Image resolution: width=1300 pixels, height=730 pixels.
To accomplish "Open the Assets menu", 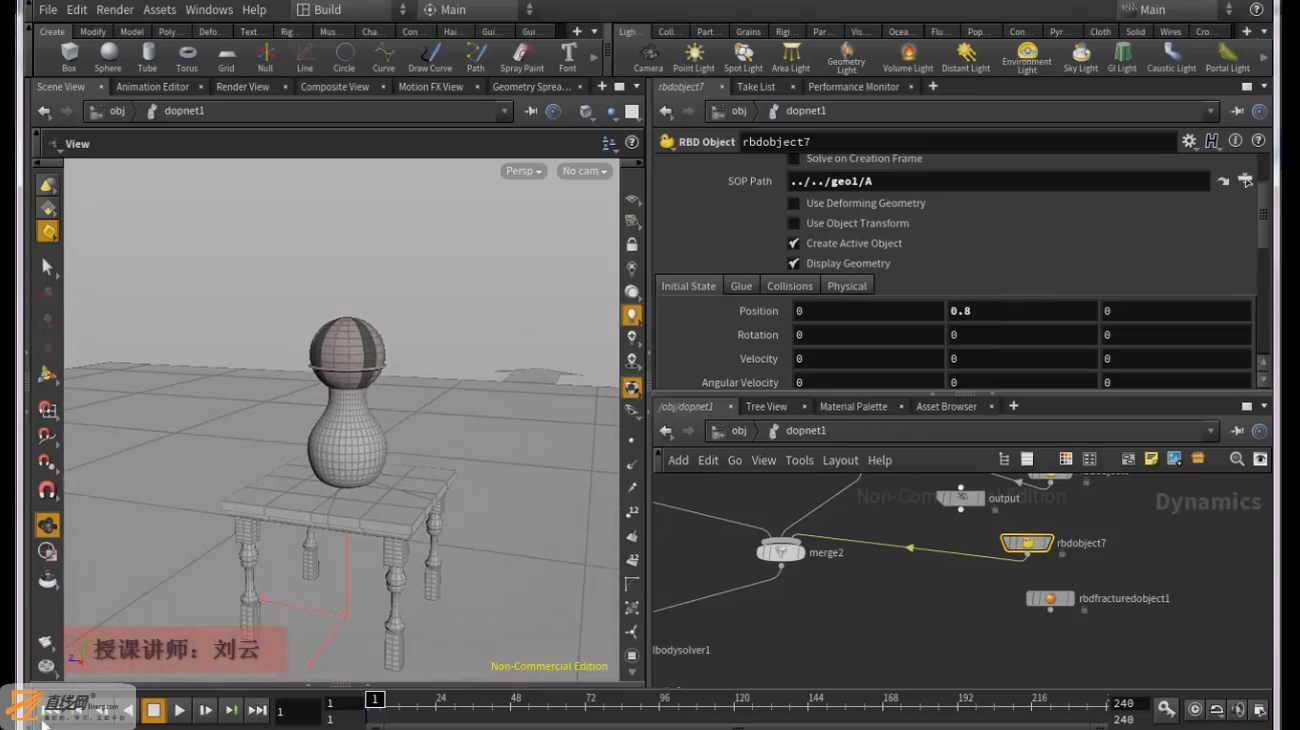I will click(160, 10).
